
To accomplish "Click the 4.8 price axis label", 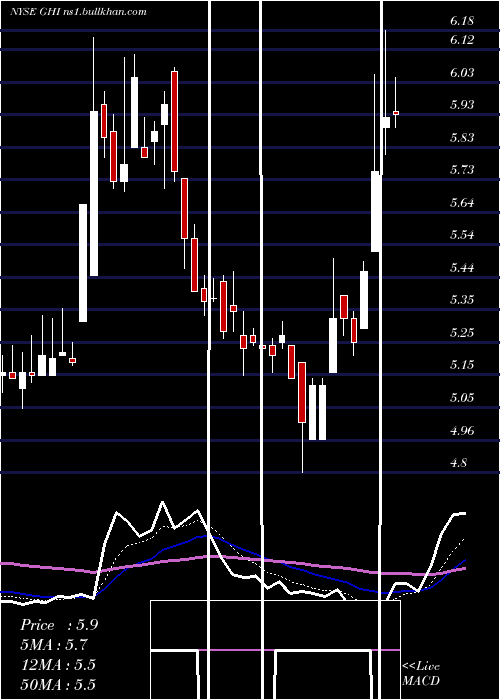I will tap(458, 463).
